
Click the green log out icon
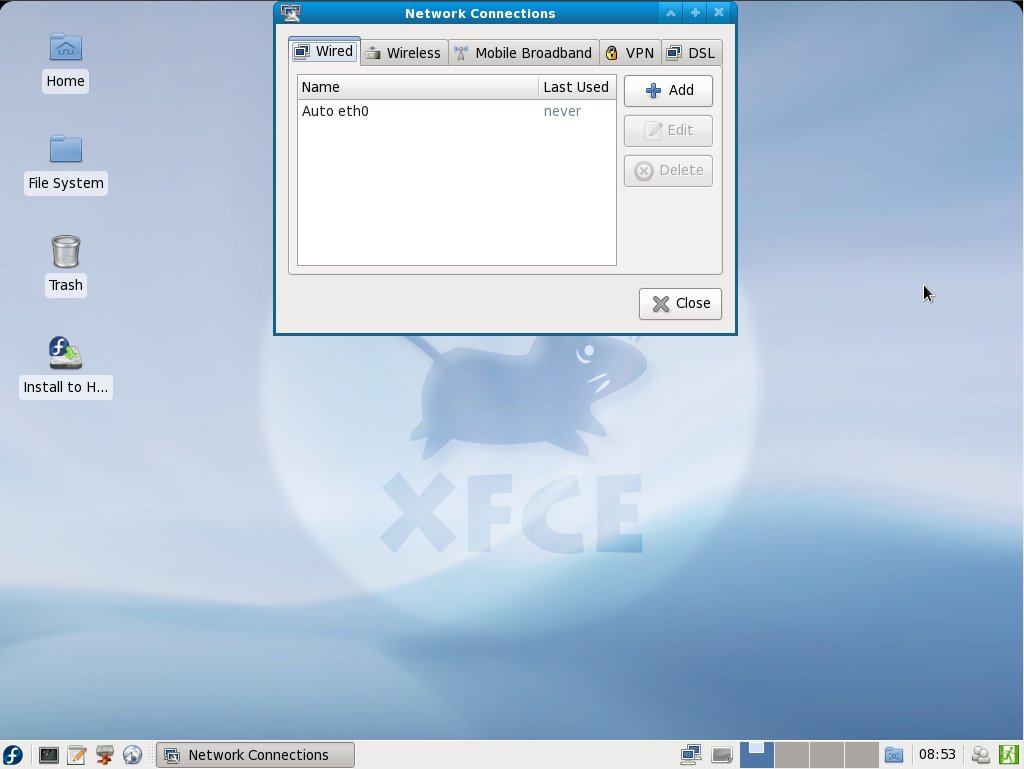click(1008, 755)
